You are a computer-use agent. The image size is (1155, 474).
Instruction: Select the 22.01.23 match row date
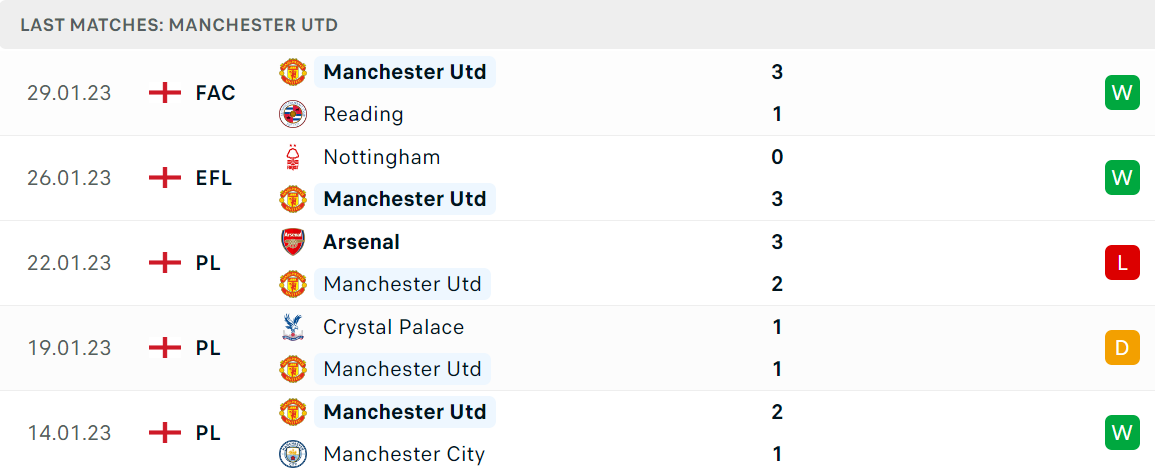[69, 262]
